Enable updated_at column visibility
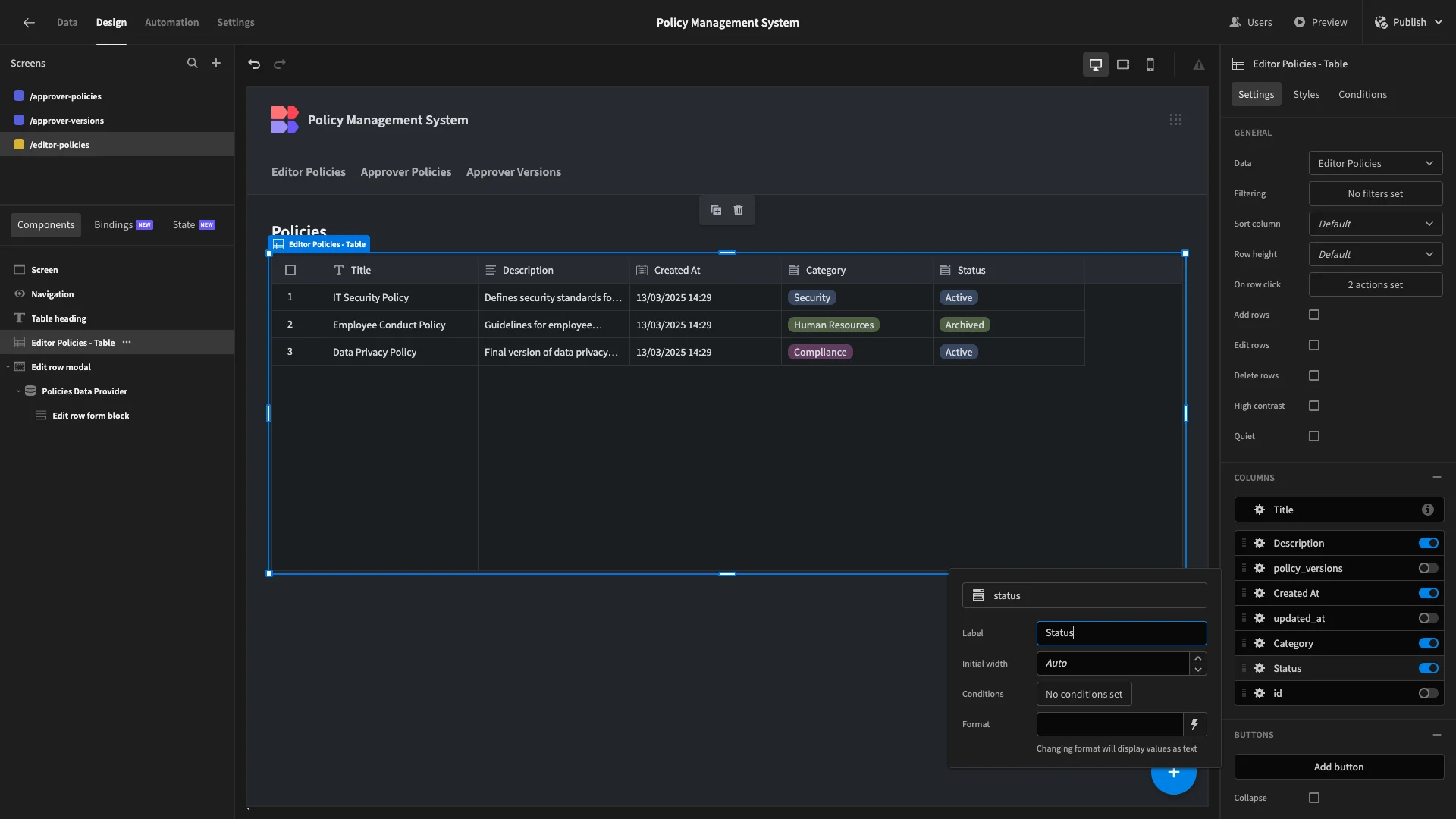Screen dimensions: 1456x819 [1429, 618]
